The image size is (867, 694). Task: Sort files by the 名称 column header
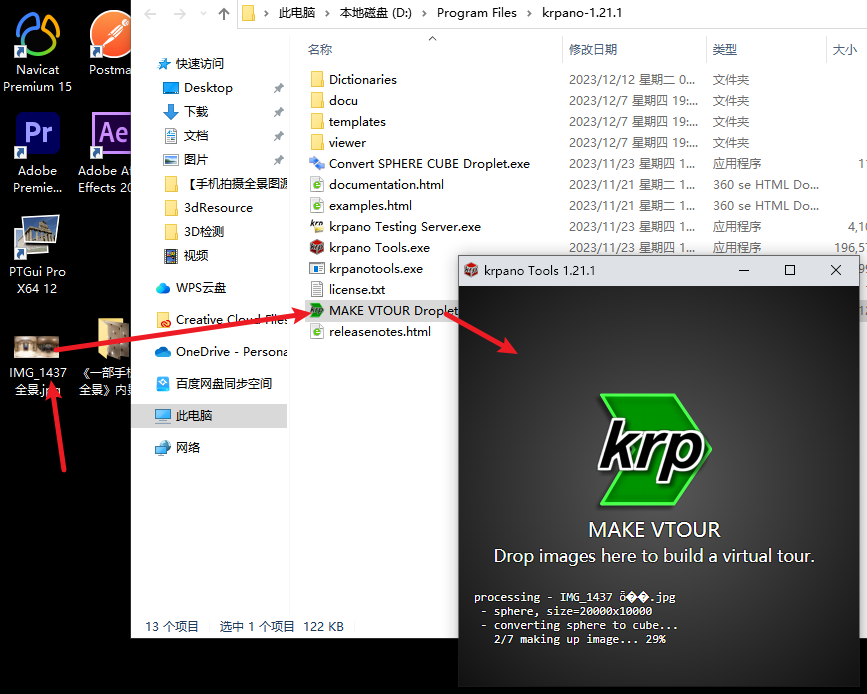pyautogui.click(x=320, y=50)
